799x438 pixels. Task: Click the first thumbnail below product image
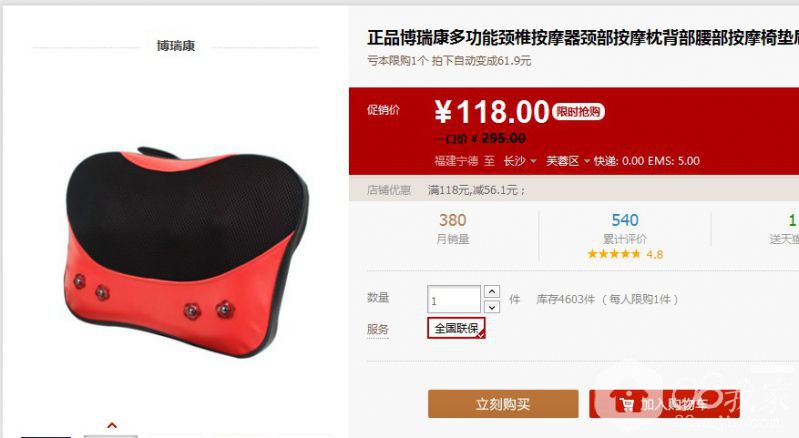point(46,436)
